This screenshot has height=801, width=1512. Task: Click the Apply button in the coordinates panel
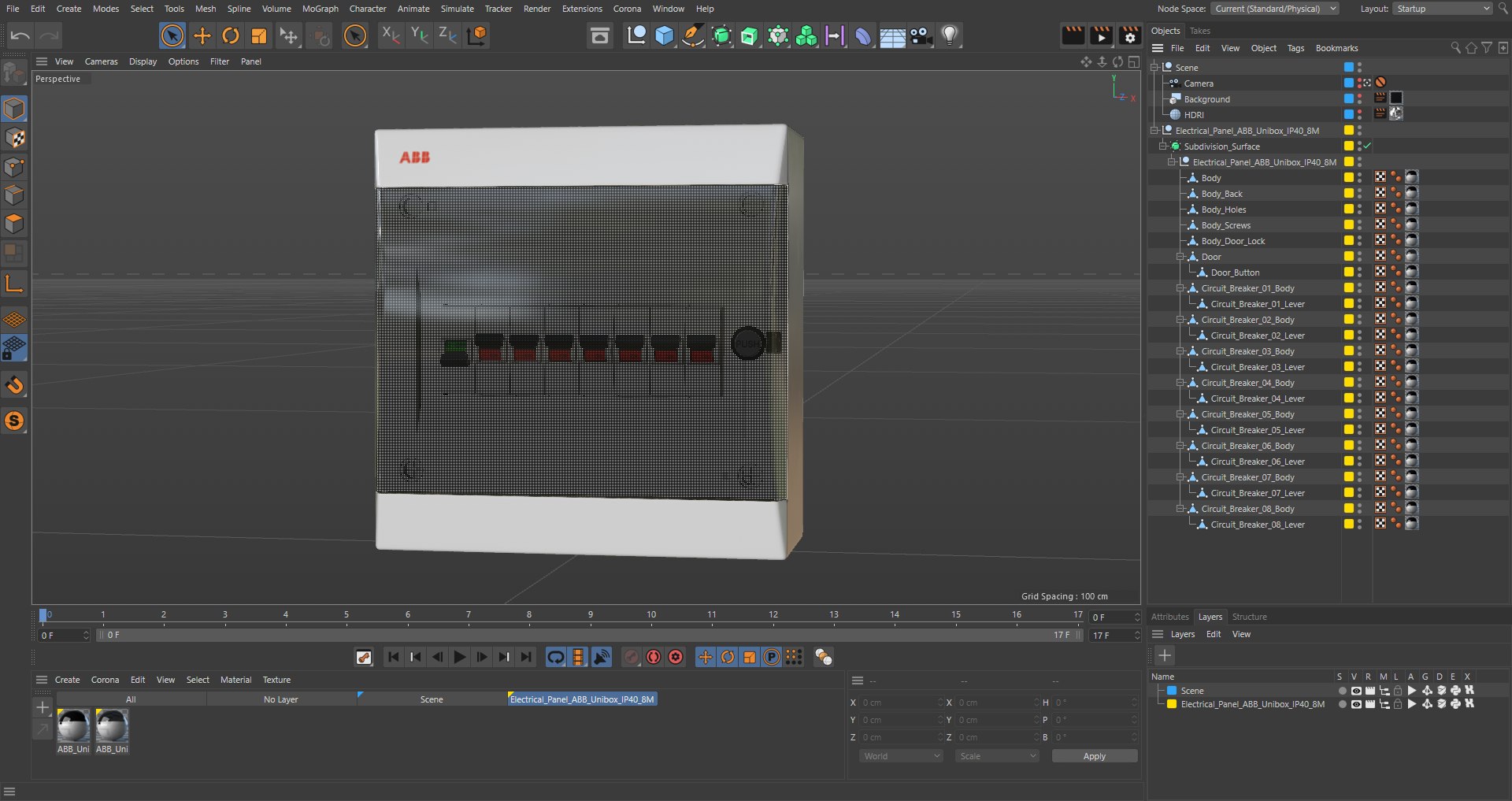pos(1094,756)
